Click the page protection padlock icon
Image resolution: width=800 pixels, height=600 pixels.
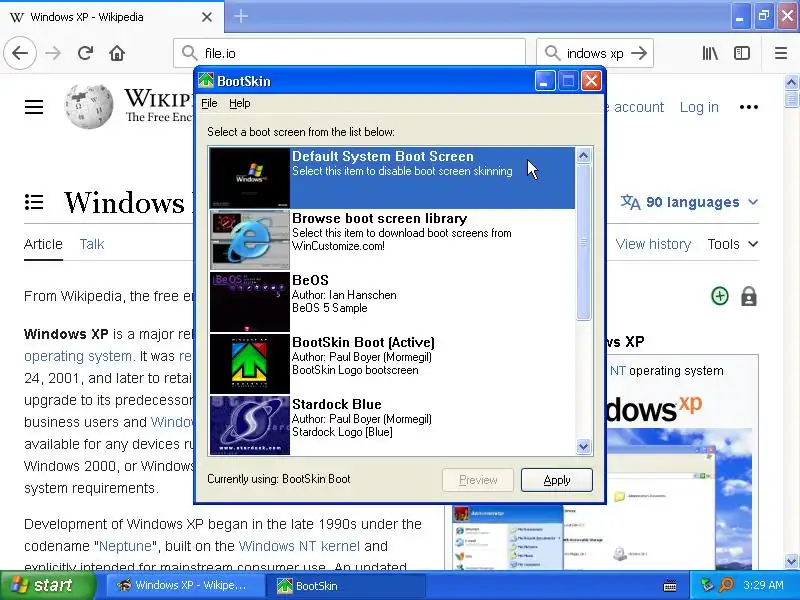click(x=748, y=296)
